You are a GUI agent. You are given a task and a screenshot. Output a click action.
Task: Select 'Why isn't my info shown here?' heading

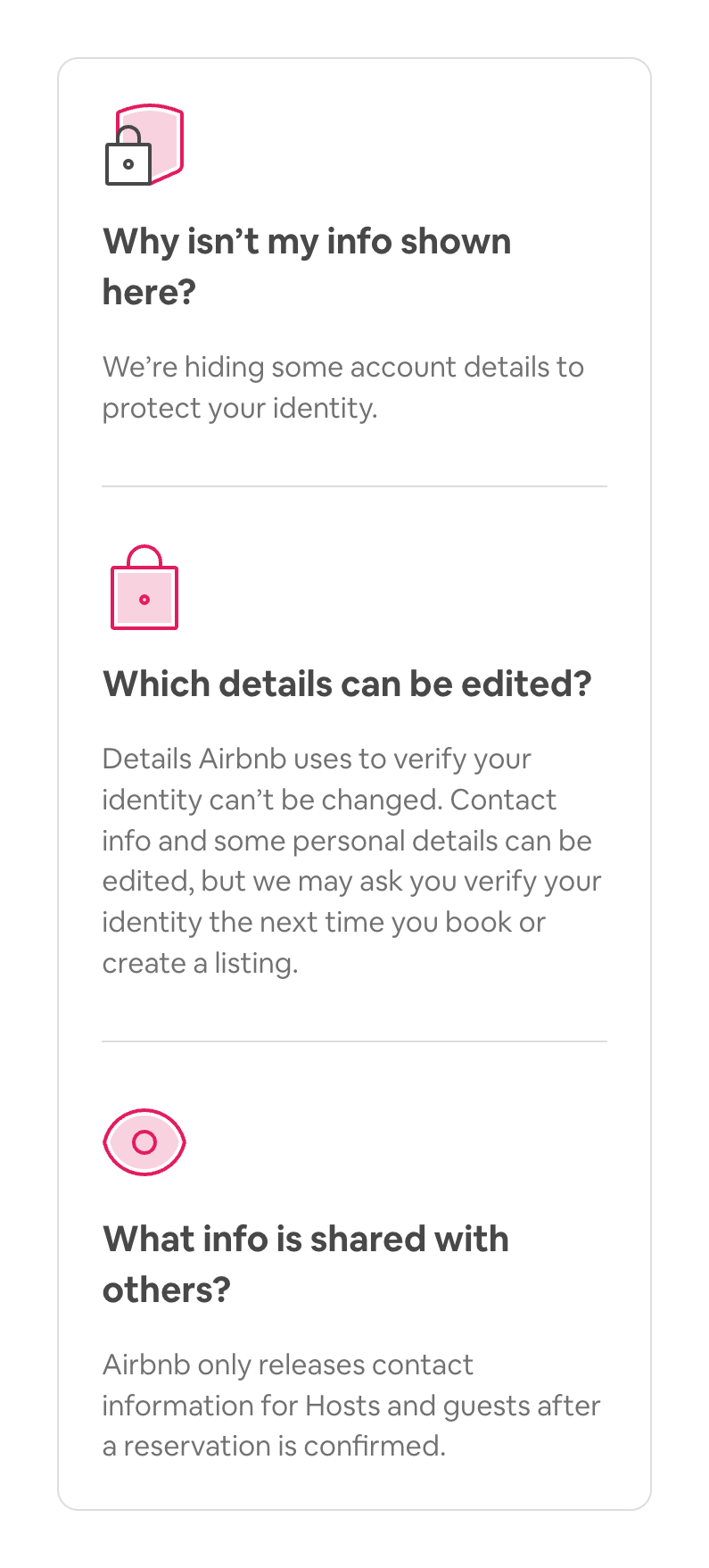click(306, 266)
